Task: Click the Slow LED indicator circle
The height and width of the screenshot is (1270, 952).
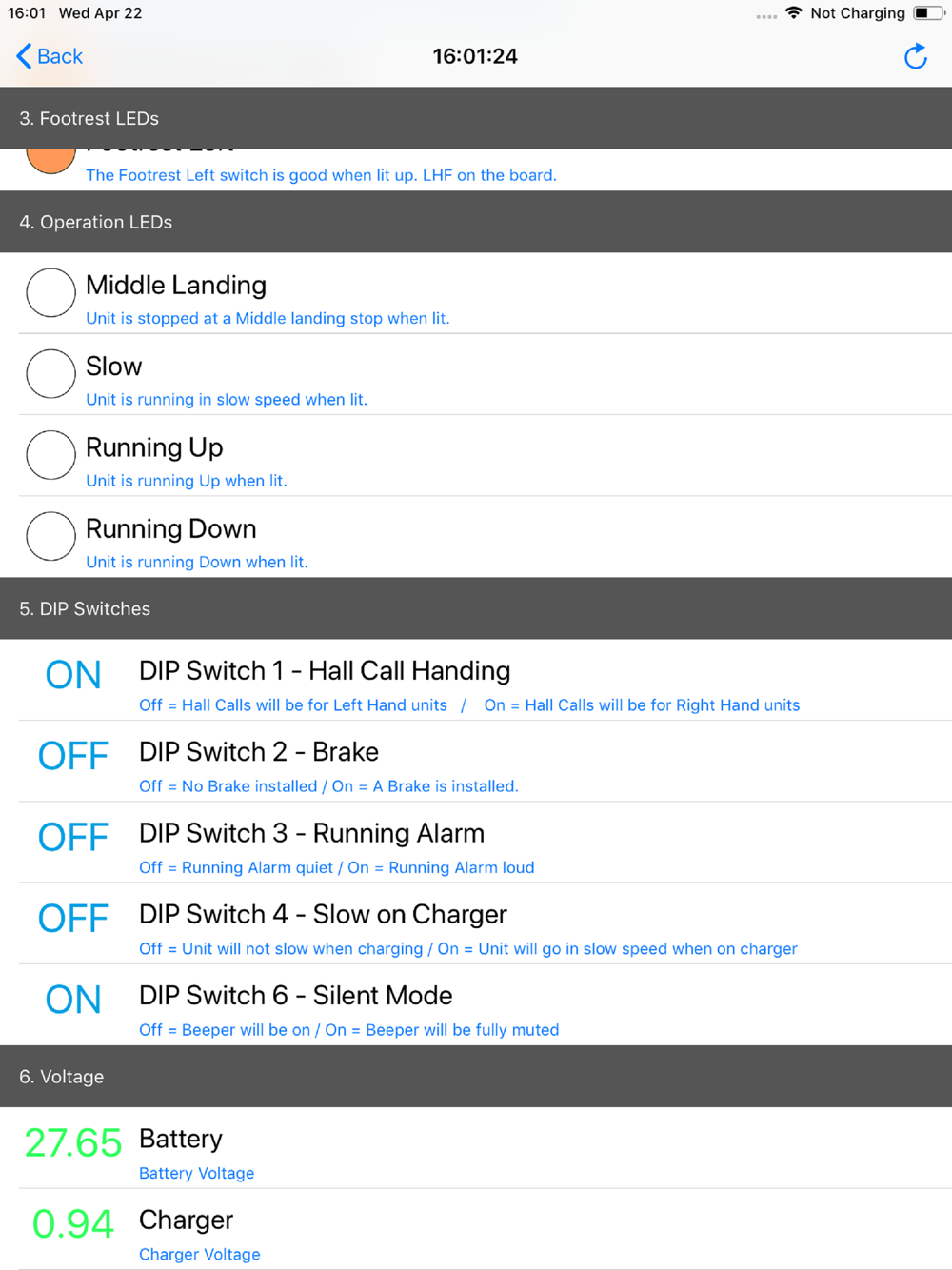Action: click(x=51, y=373)
